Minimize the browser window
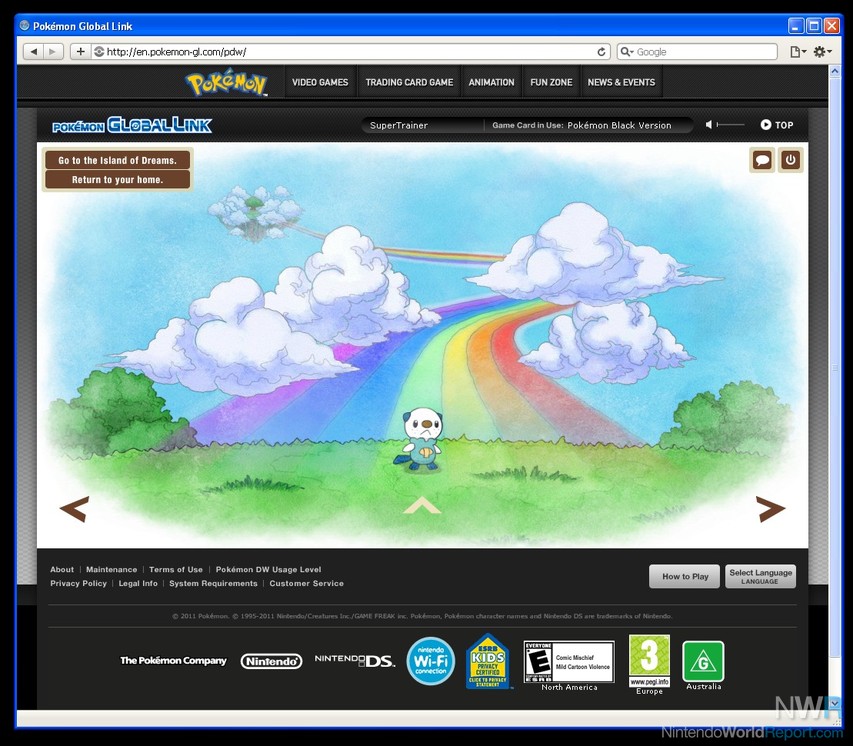 coord(796,26)
